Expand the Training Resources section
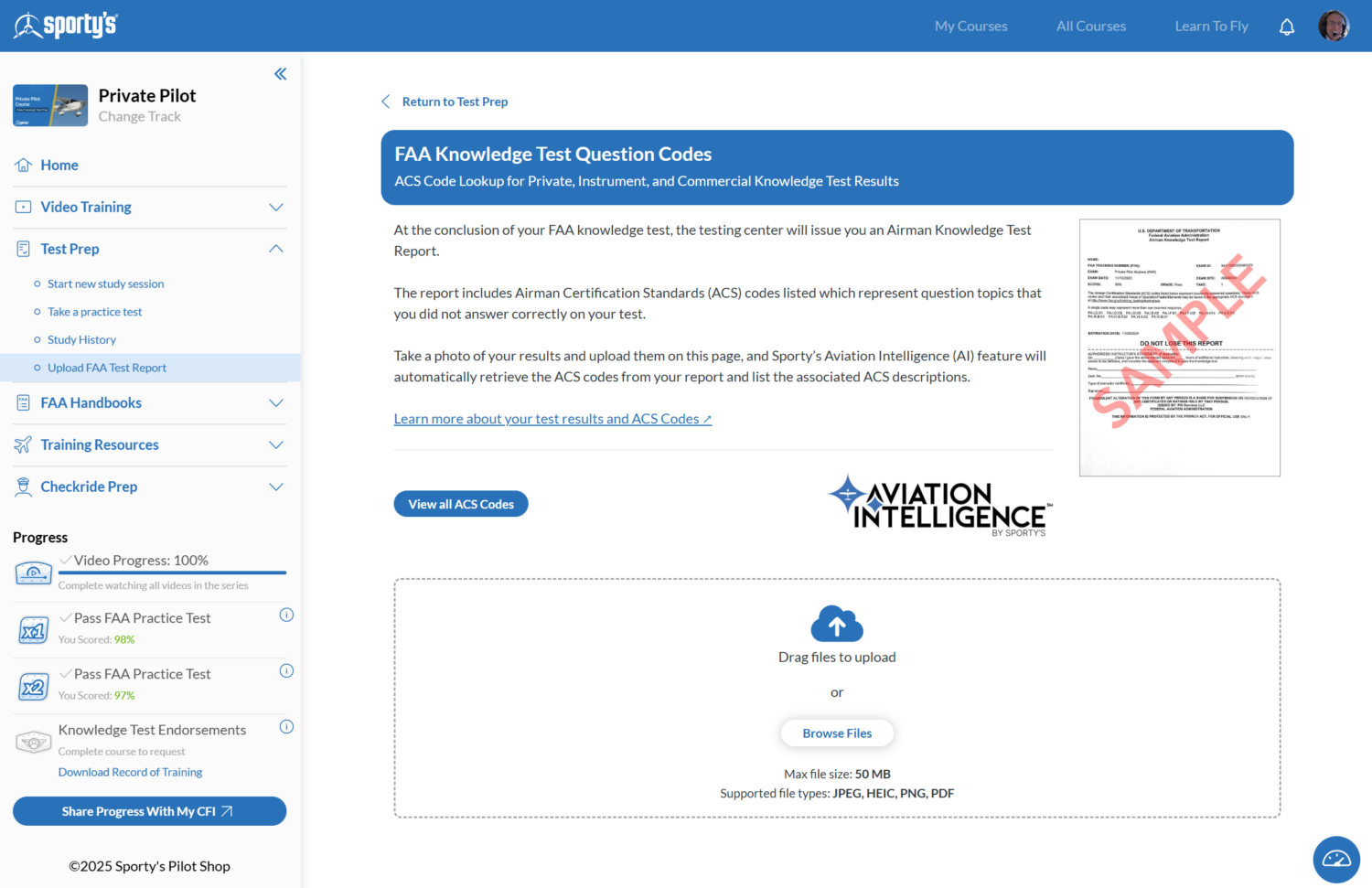The height and width of the screenshot is (888, 1372). [x=275, y=444]
